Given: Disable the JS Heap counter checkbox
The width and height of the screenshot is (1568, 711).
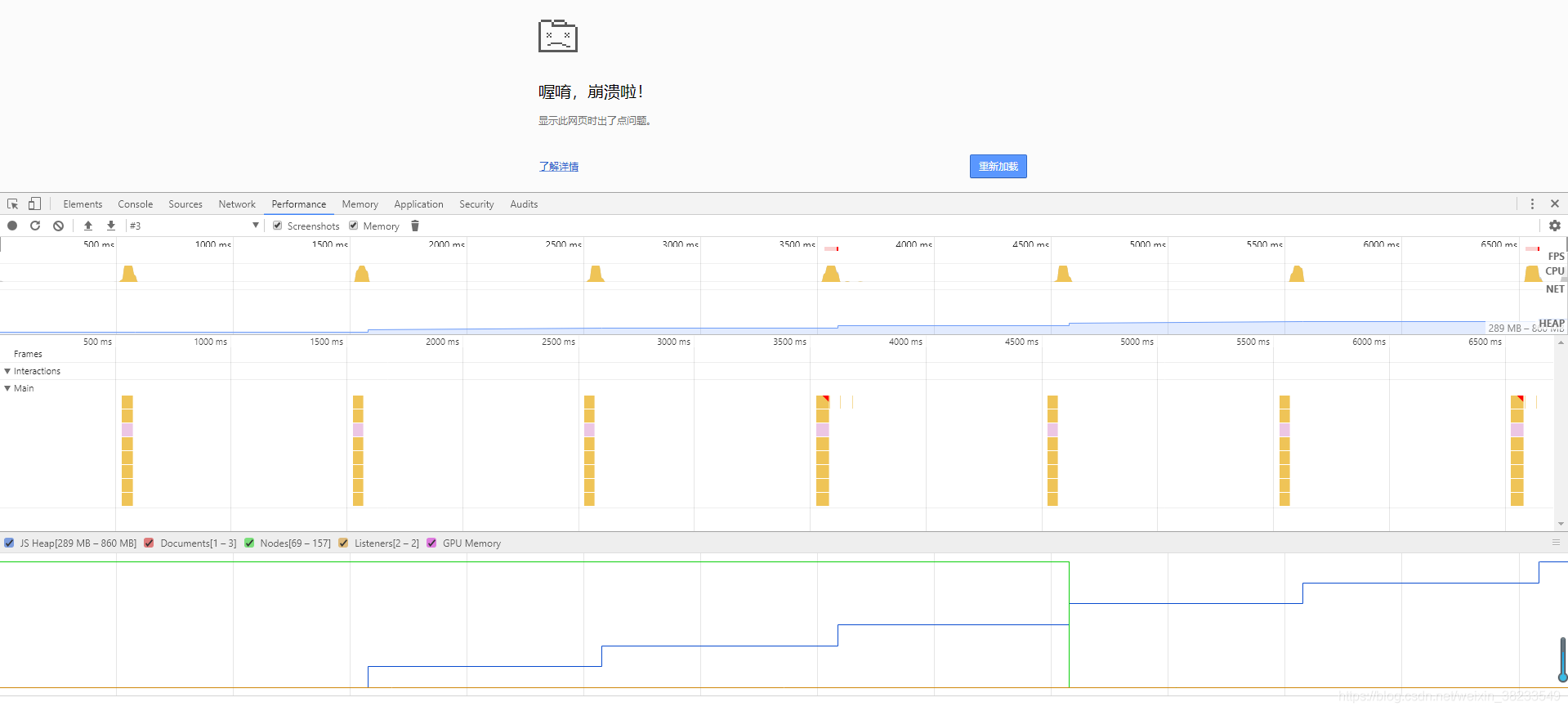Looking at the screenshot, I should coord(9,543).
